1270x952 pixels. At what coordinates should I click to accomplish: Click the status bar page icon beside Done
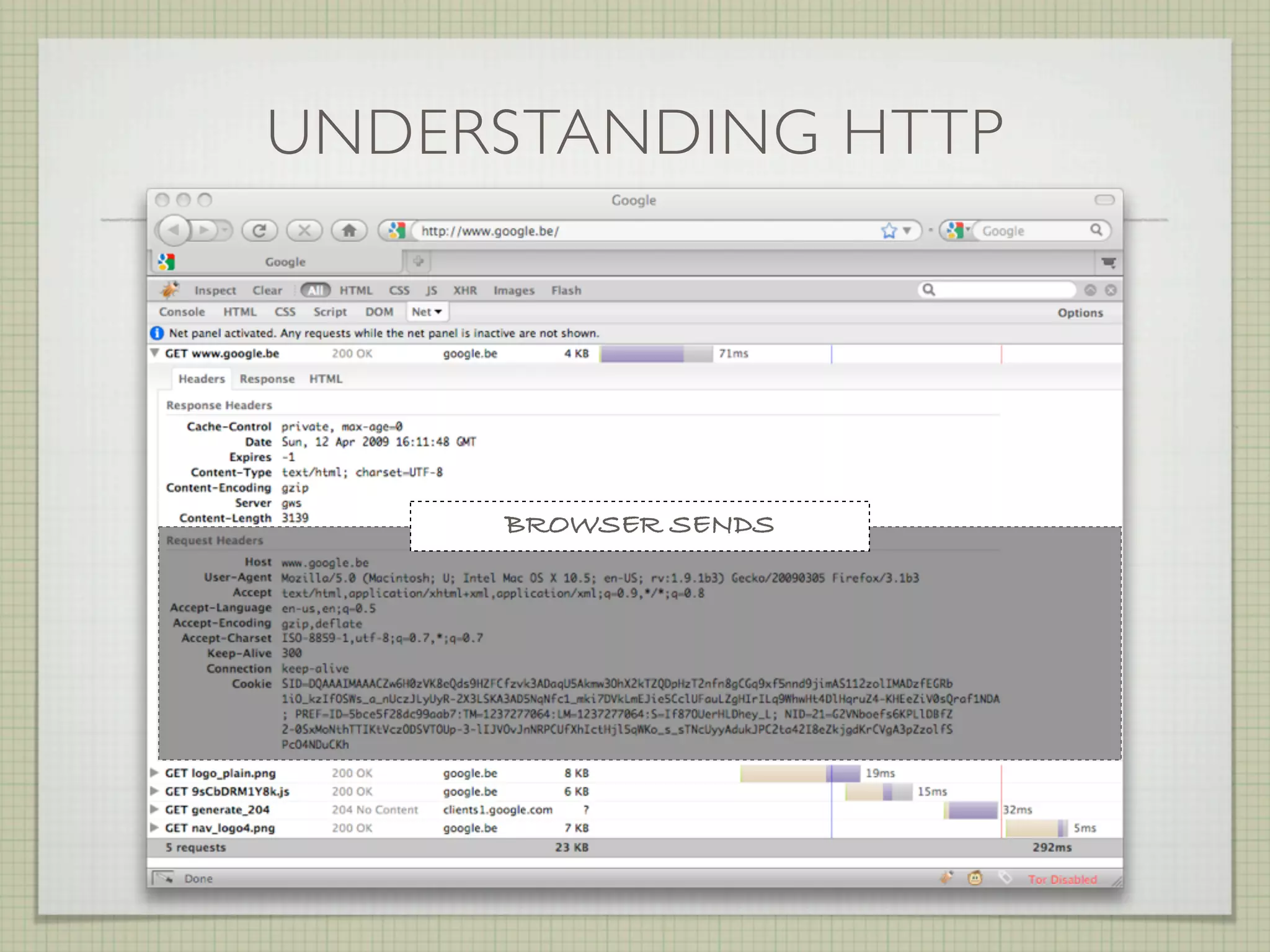pyautogui.click(x=164, y=878)
